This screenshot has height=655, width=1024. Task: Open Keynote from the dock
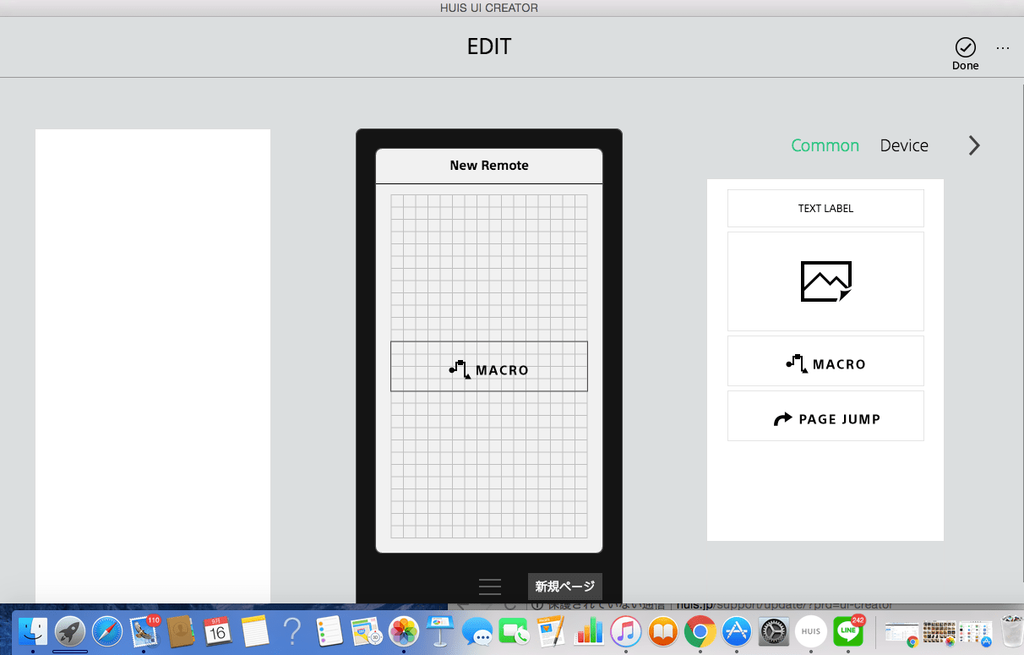tap(440, 631)
